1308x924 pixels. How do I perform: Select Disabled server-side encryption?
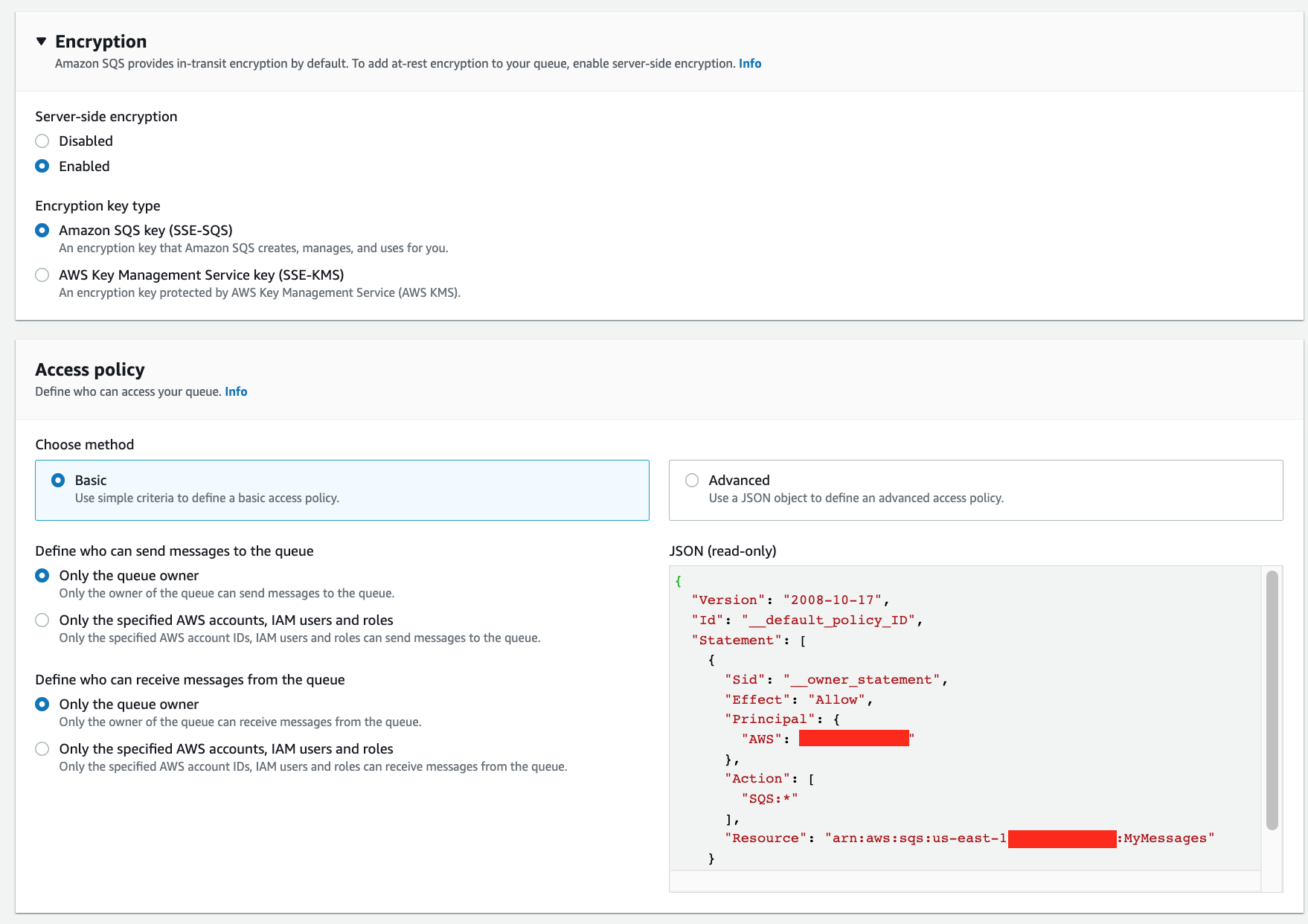[42, 141]
